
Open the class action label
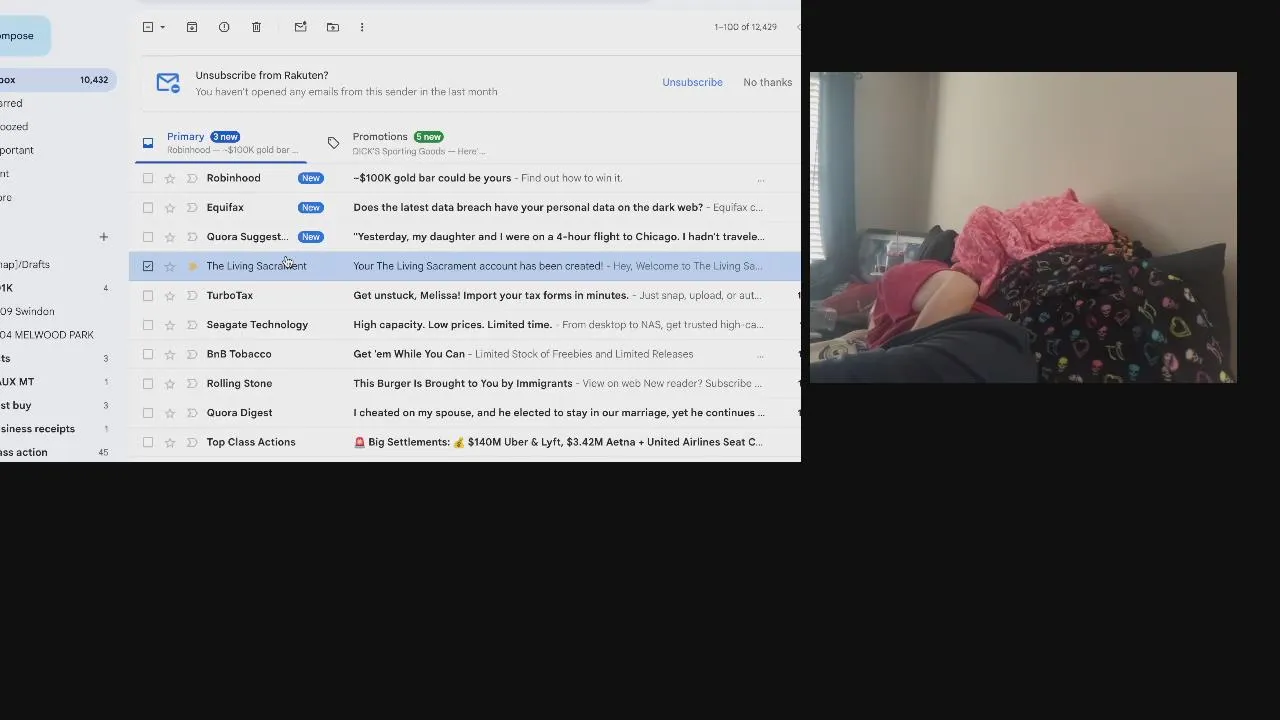(24, 452)
